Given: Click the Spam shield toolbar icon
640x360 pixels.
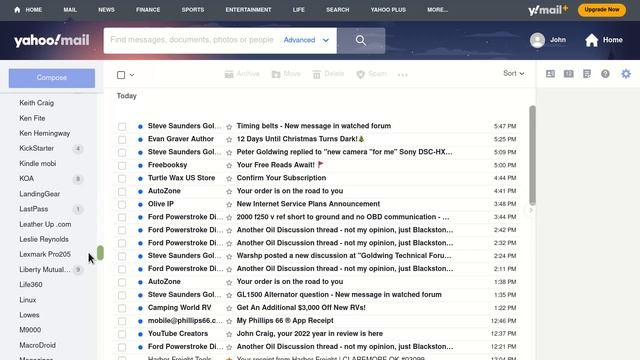Looking at the screenshot, I should click(360, 74).
